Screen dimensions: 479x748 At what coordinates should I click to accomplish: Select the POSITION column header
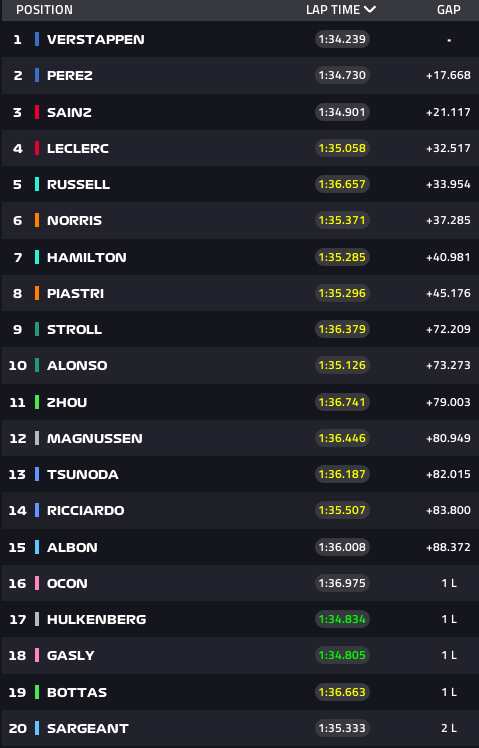[44, 10]
